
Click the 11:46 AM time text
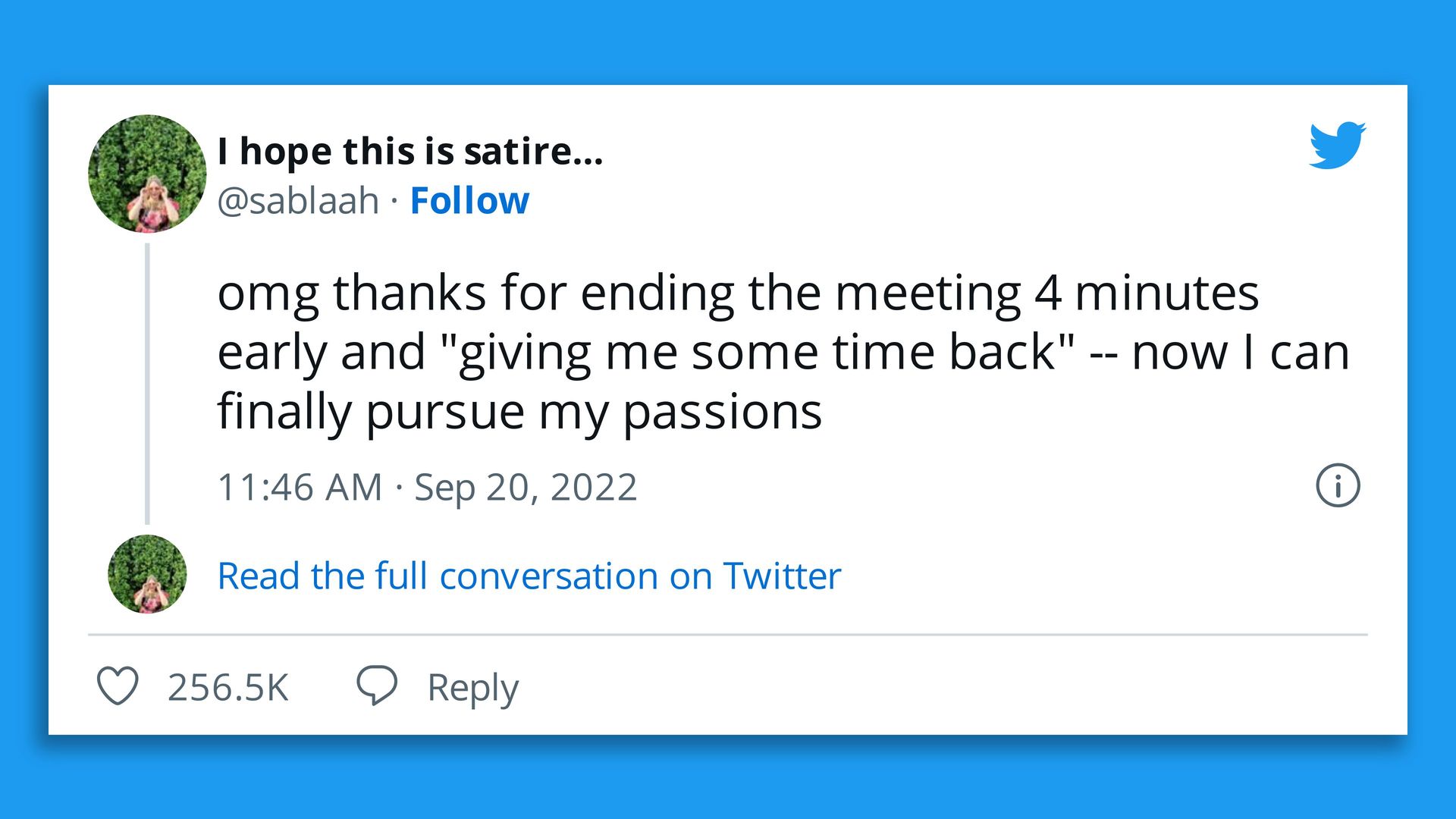(300, 487)
